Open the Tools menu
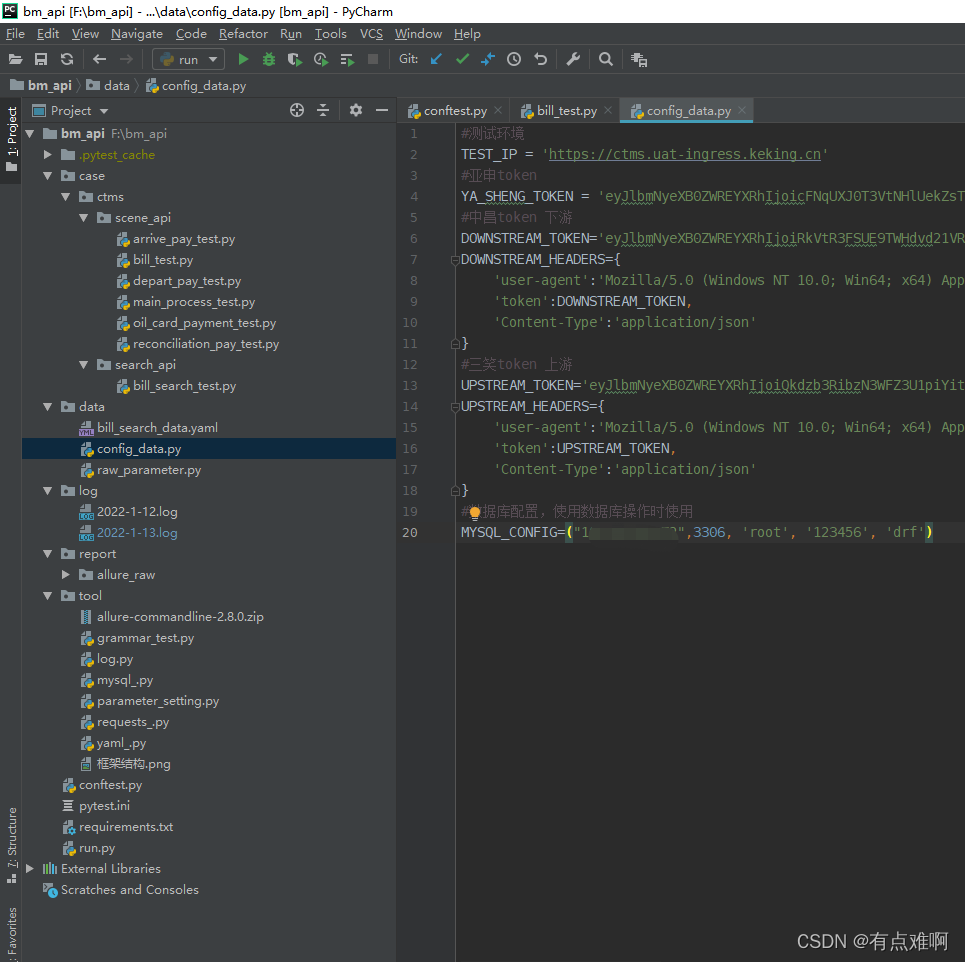Viewport: 965px width, 962px height. 330,34
